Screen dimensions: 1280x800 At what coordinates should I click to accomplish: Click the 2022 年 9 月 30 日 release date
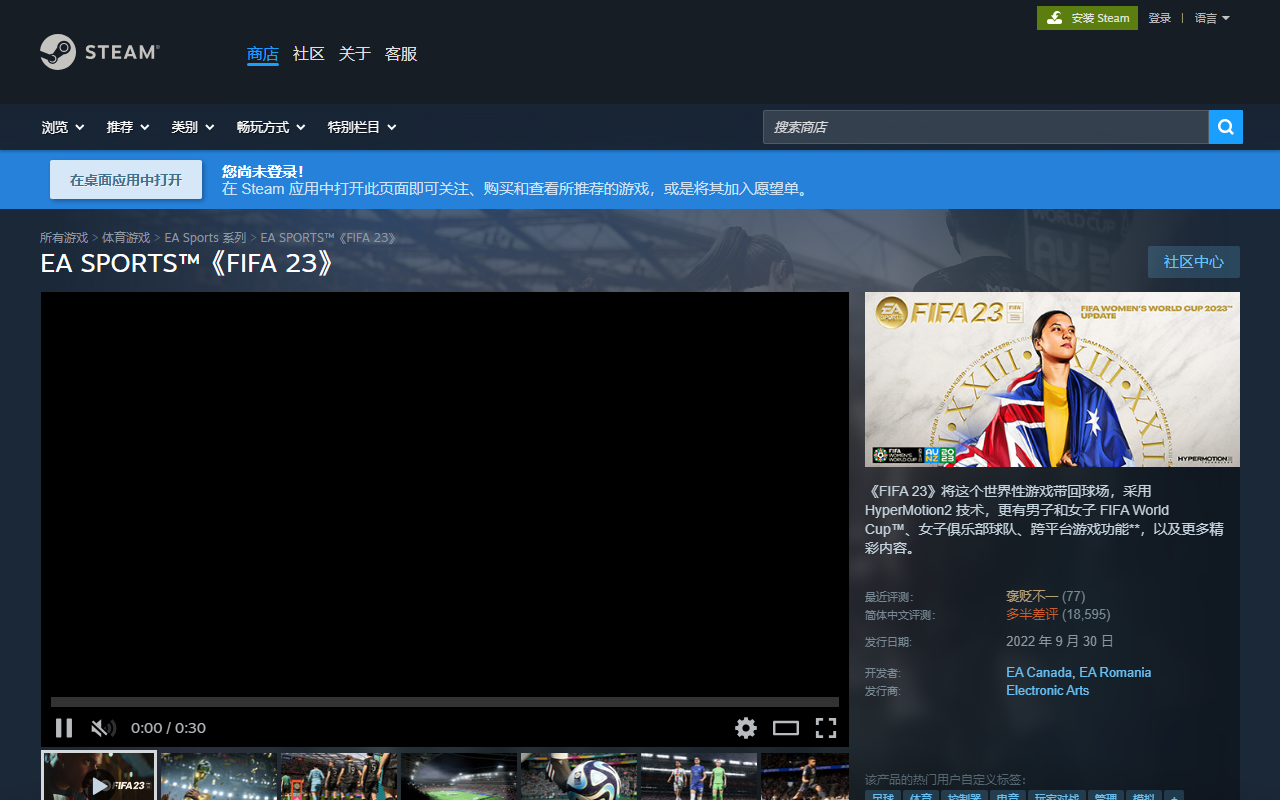click(x=1060, y=641)
